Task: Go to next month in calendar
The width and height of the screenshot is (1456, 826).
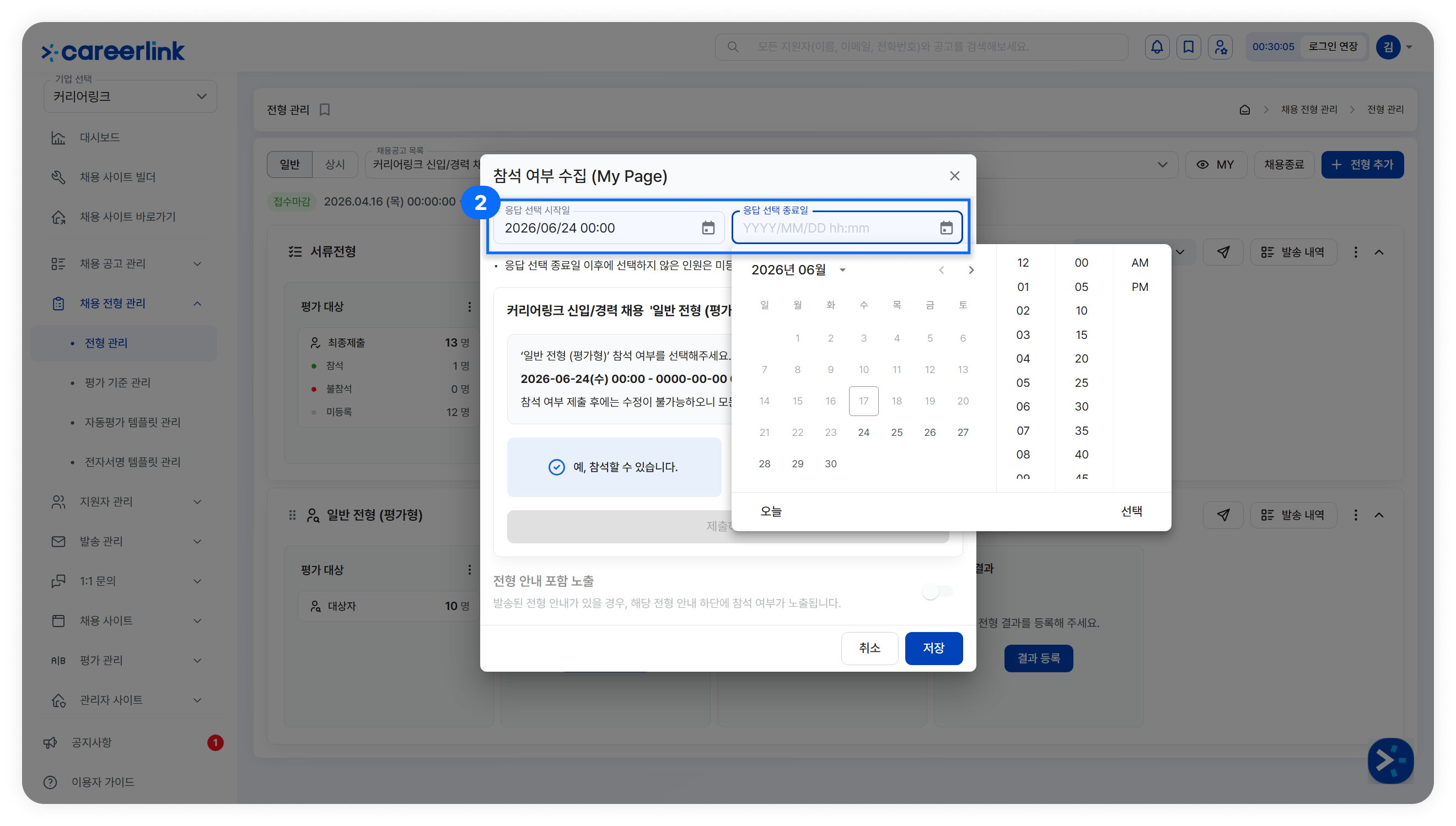Action: pyautogui.click(x=971, y=270)
